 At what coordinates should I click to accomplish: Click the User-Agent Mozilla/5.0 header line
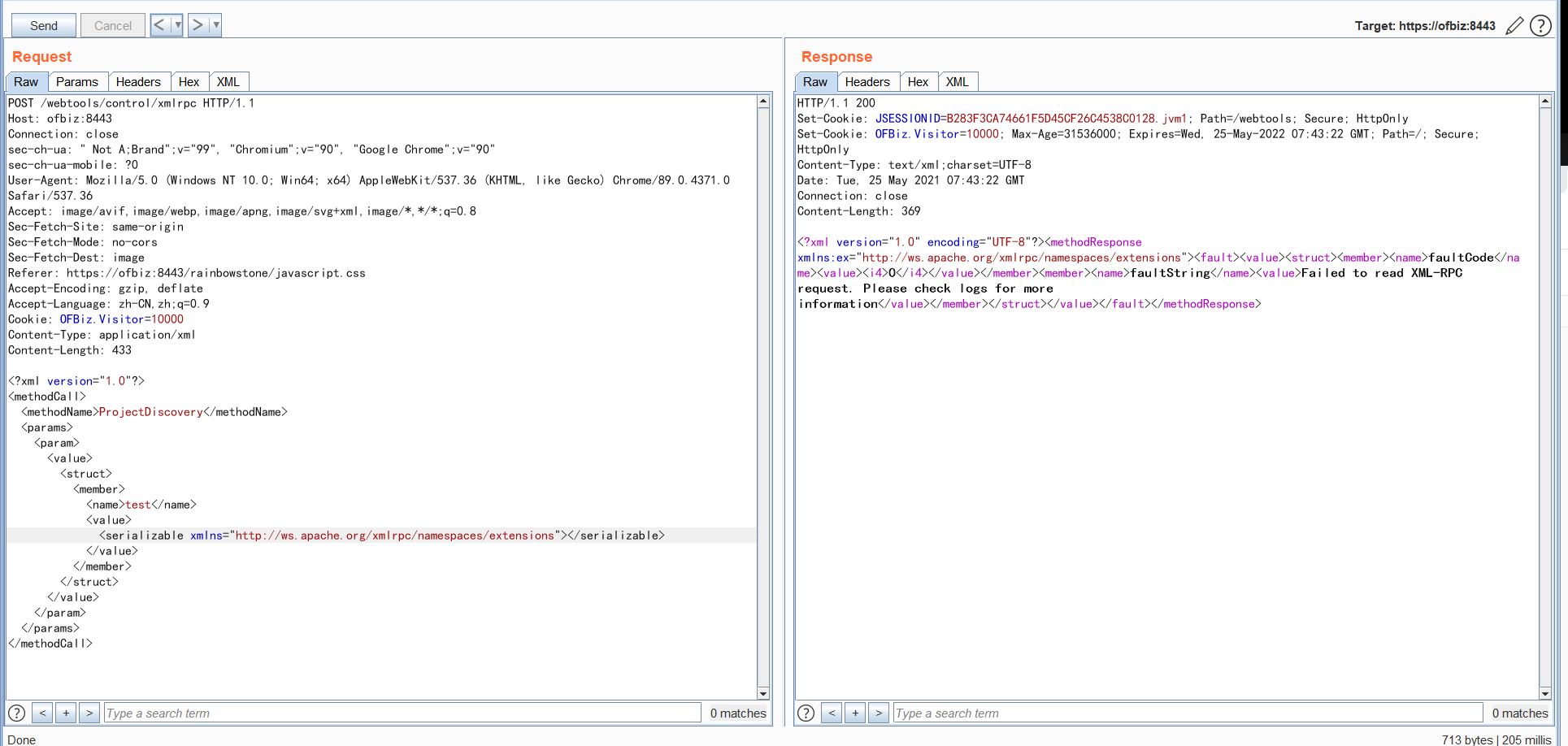369,180
